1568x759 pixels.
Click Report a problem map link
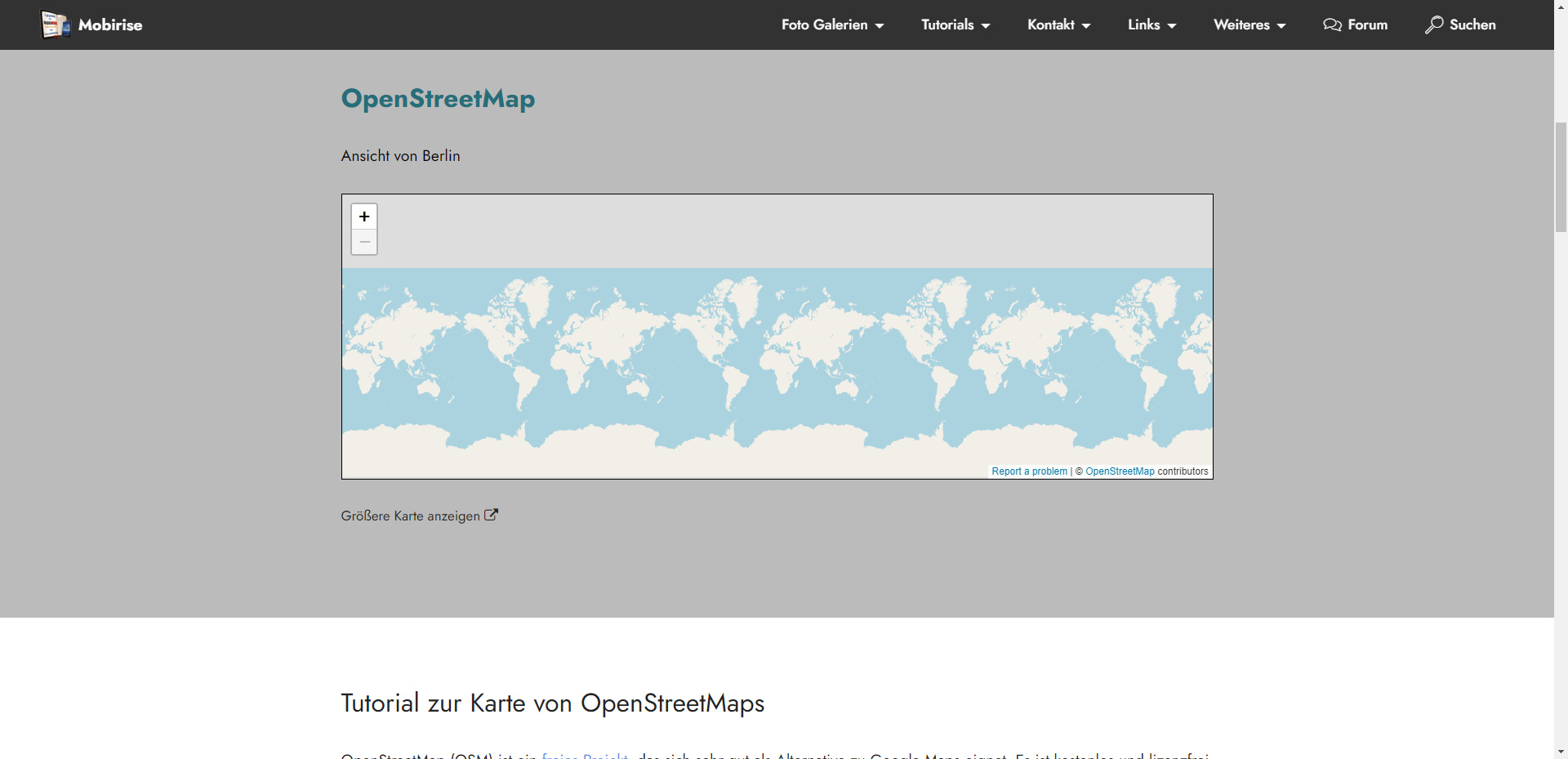click(1029, 471)
